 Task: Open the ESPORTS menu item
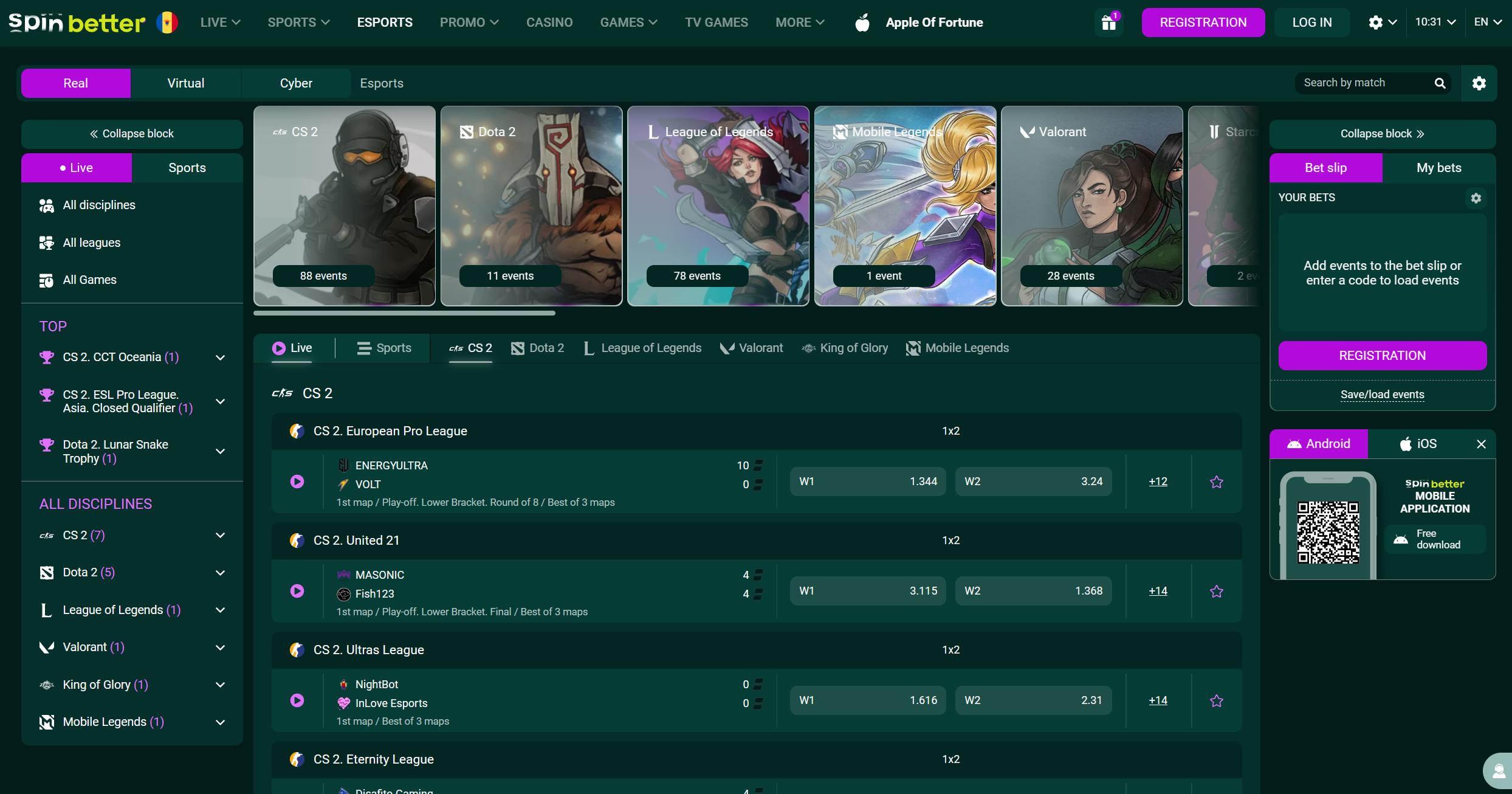click(385, 22)
